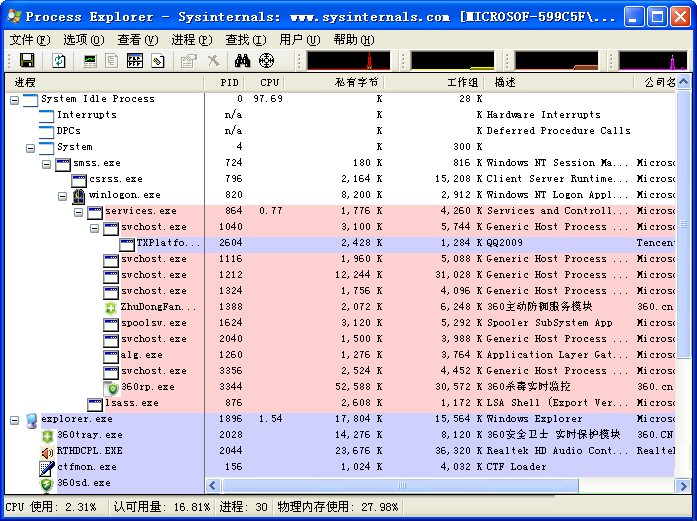Collapse the System Idle Process node
Screen dimensions: 697x521
[x=14, y=99]
